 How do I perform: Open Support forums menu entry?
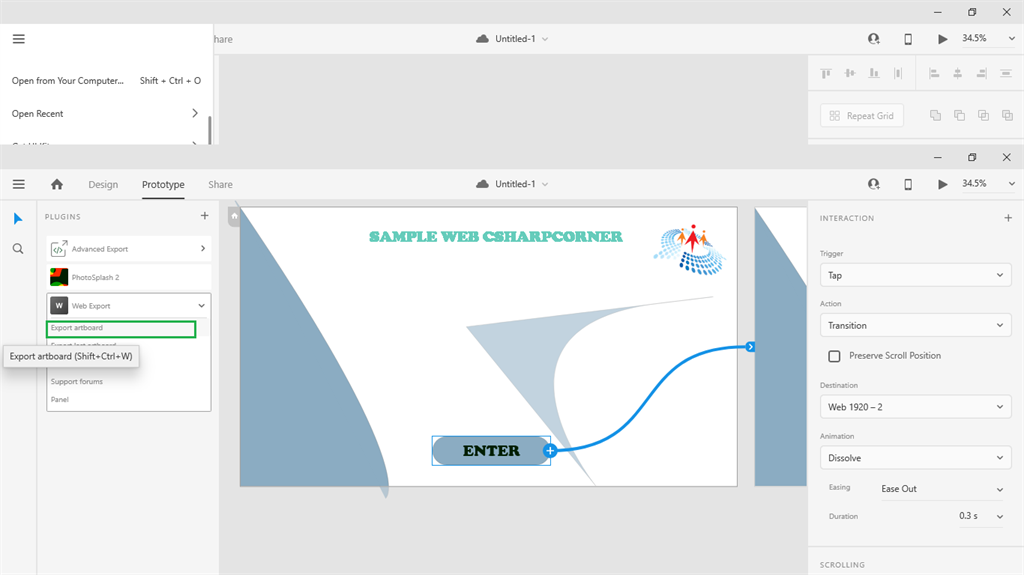coord(76,382)
